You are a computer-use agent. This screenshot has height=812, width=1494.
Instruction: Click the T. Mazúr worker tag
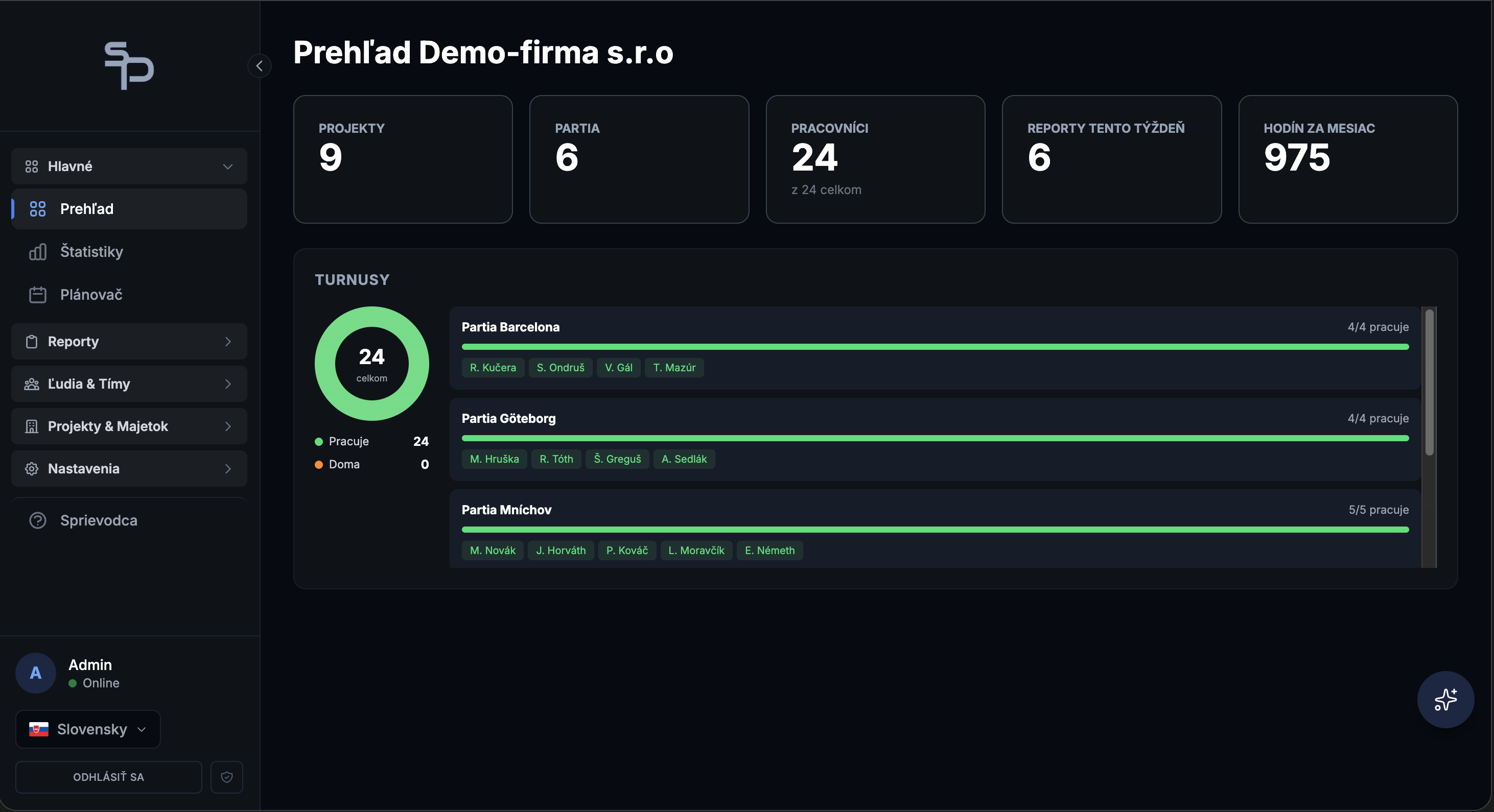[x=674, y=368]
